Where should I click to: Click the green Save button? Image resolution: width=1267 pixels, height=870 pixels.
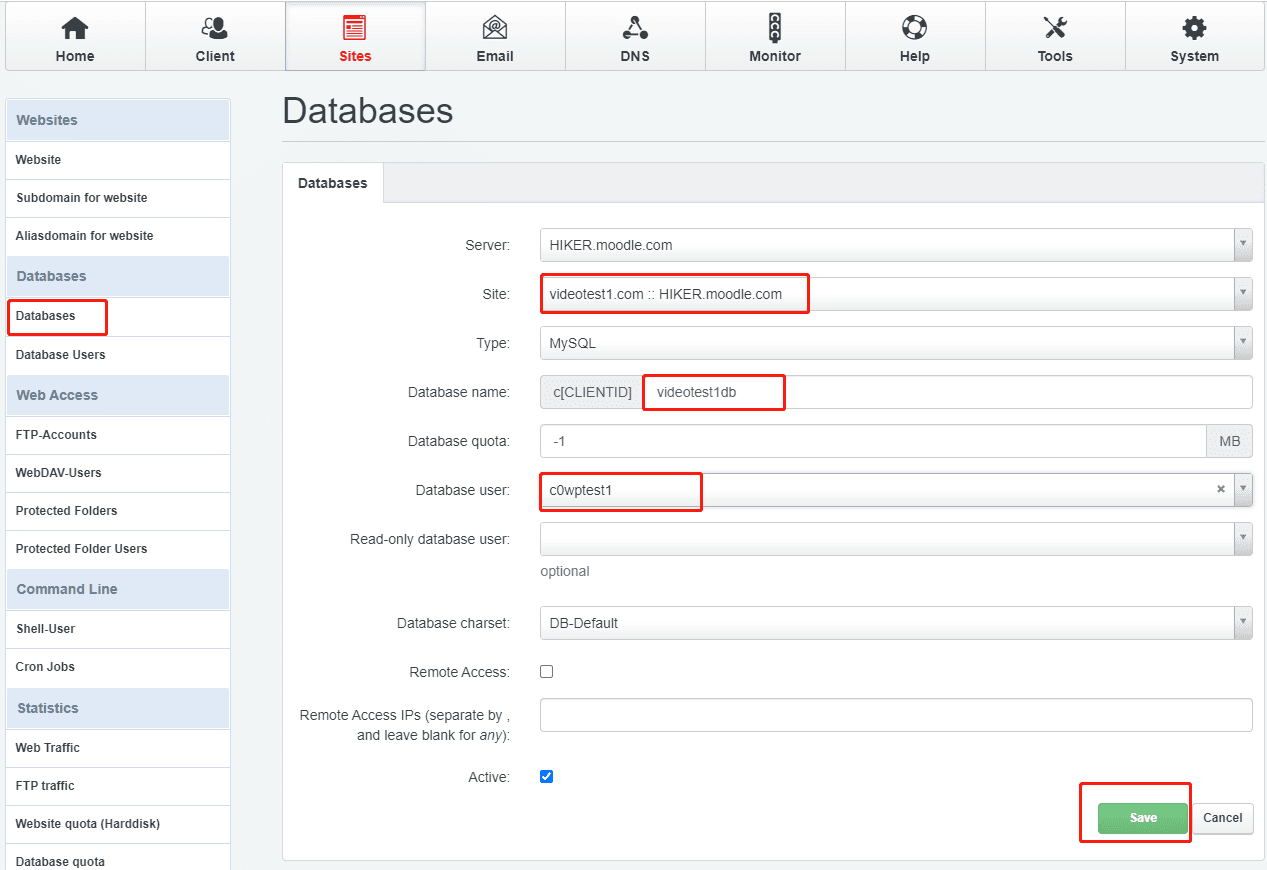pos(1143,818)
